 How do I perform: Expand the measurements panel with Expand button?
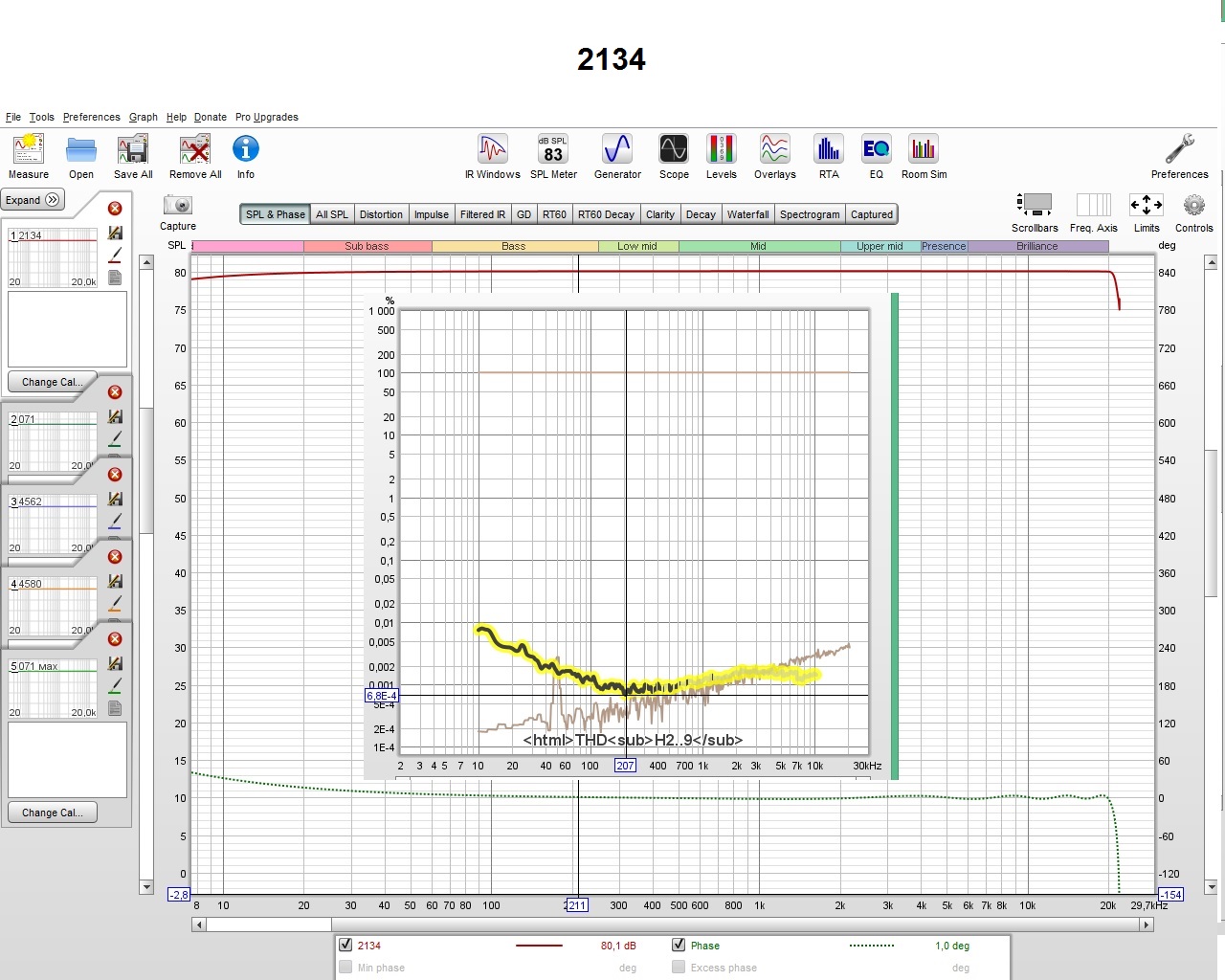(x=32, y=200)
